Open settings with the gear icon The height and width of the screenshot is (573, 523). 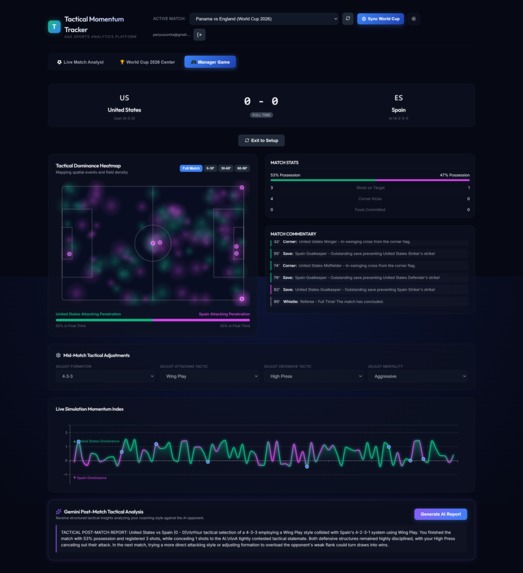[414, 19]
